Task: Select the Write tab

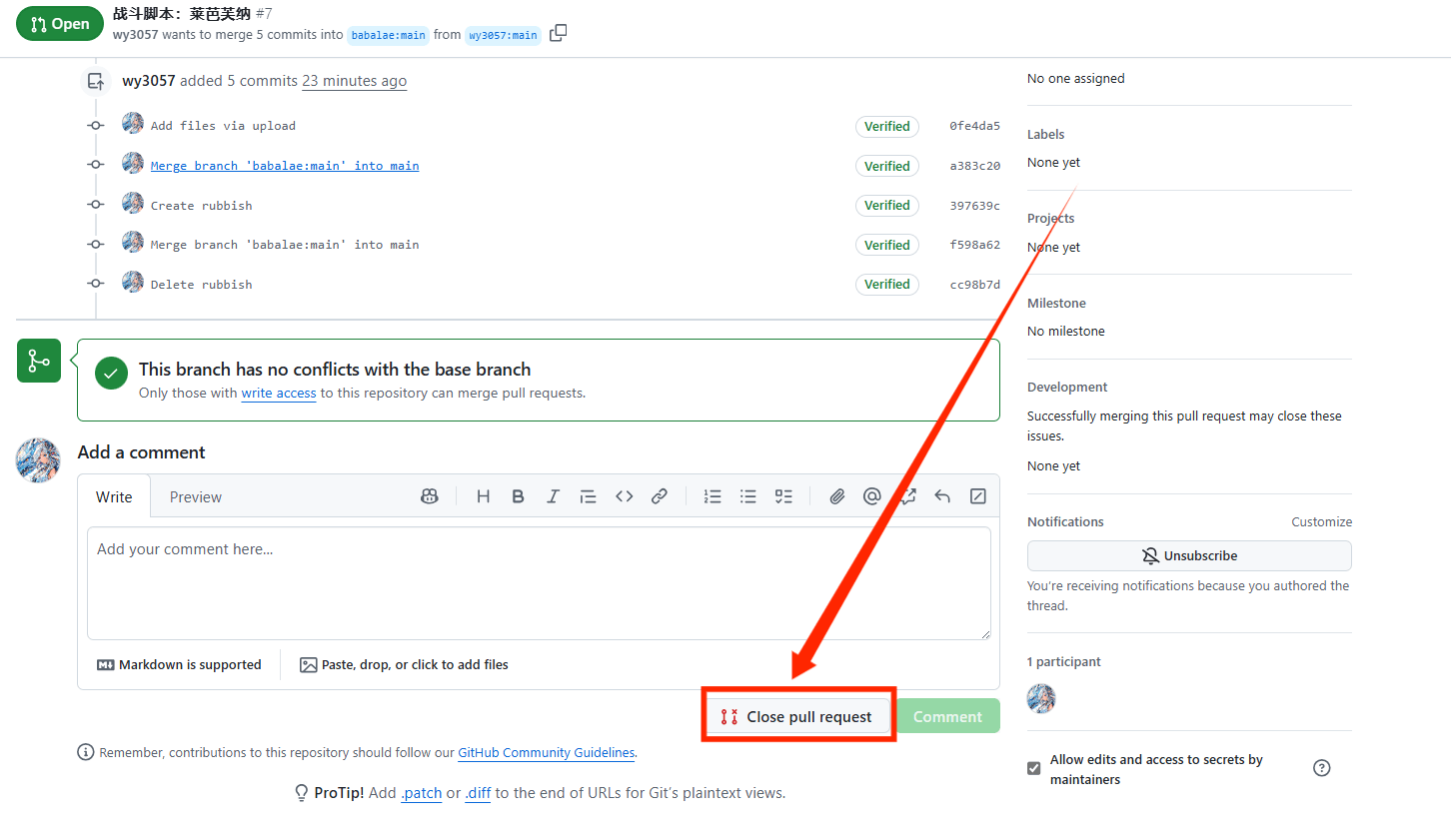Action: pos(114,496)
